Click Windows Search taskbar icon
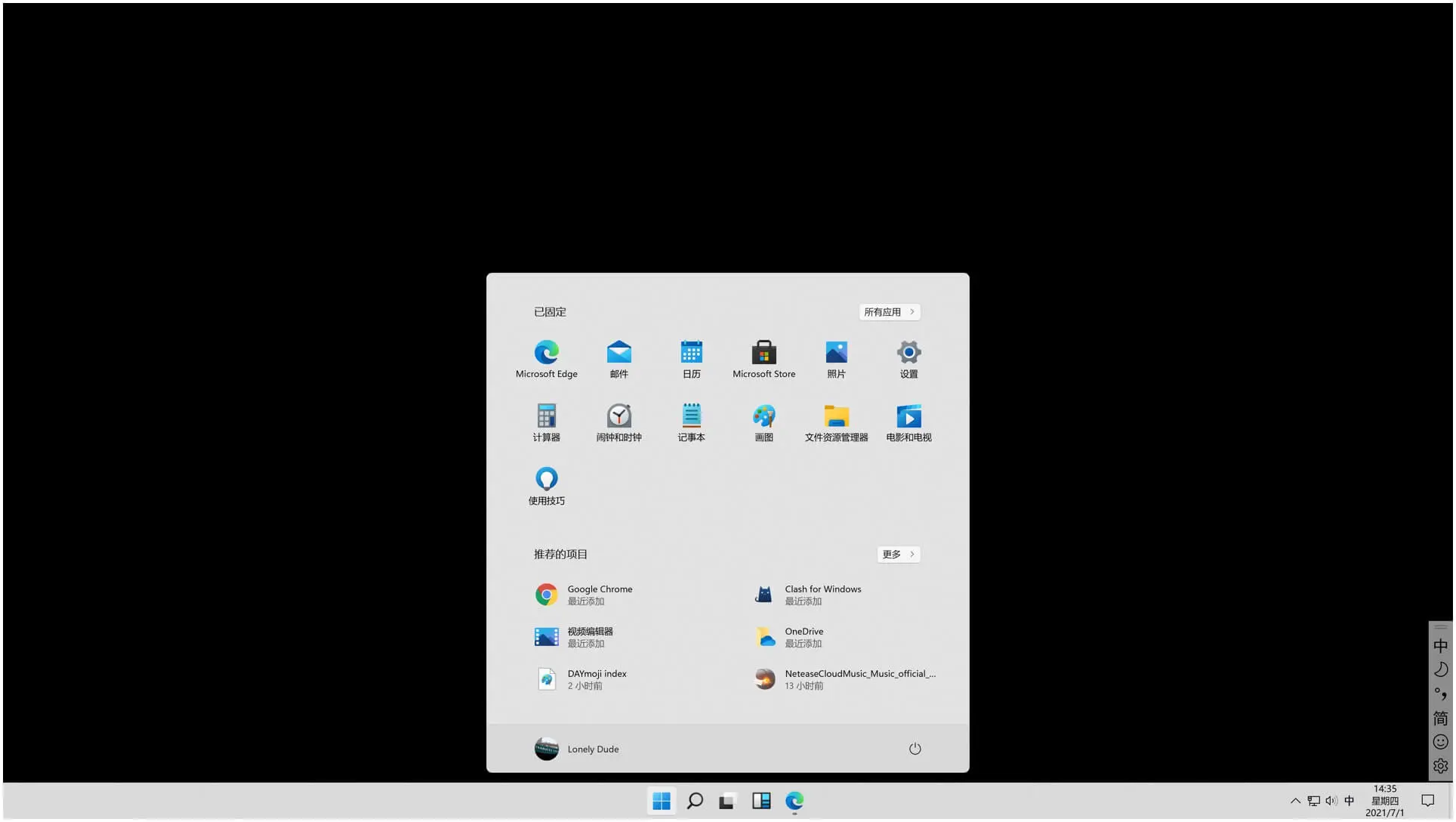1456x822 pixels. tap(694, 800)
